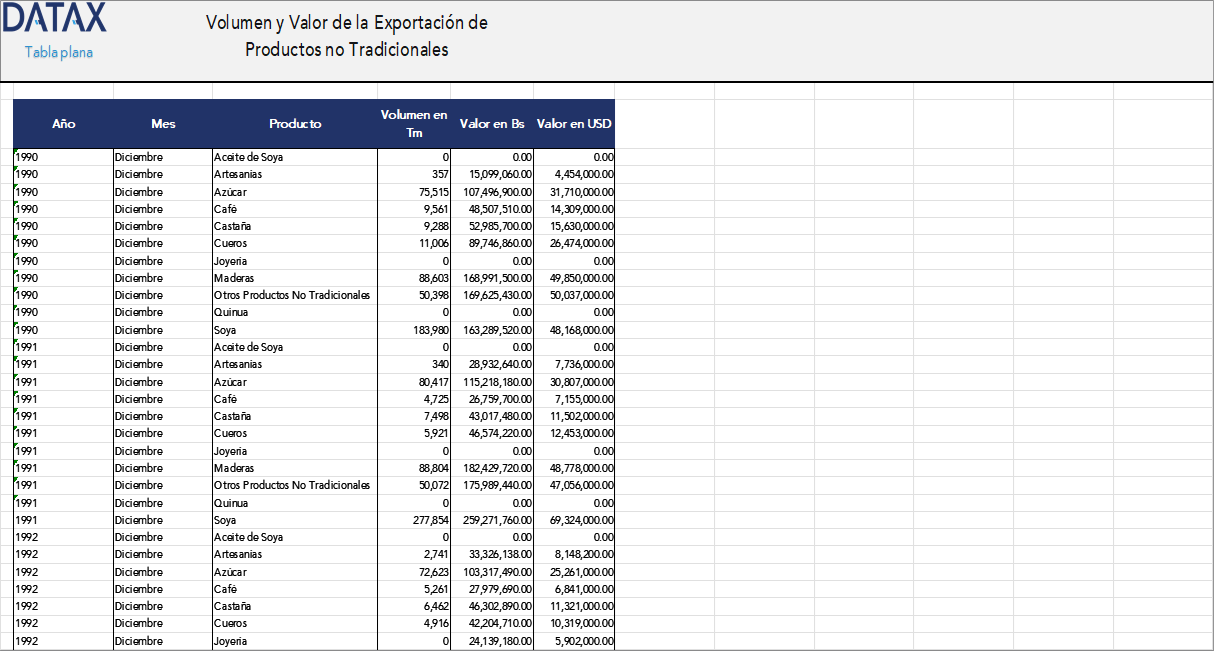Select the "Otros Productos No Tradicionales" cell for 1990
The height and width of the screenshot is (651, 1214).
pos(292,294)
